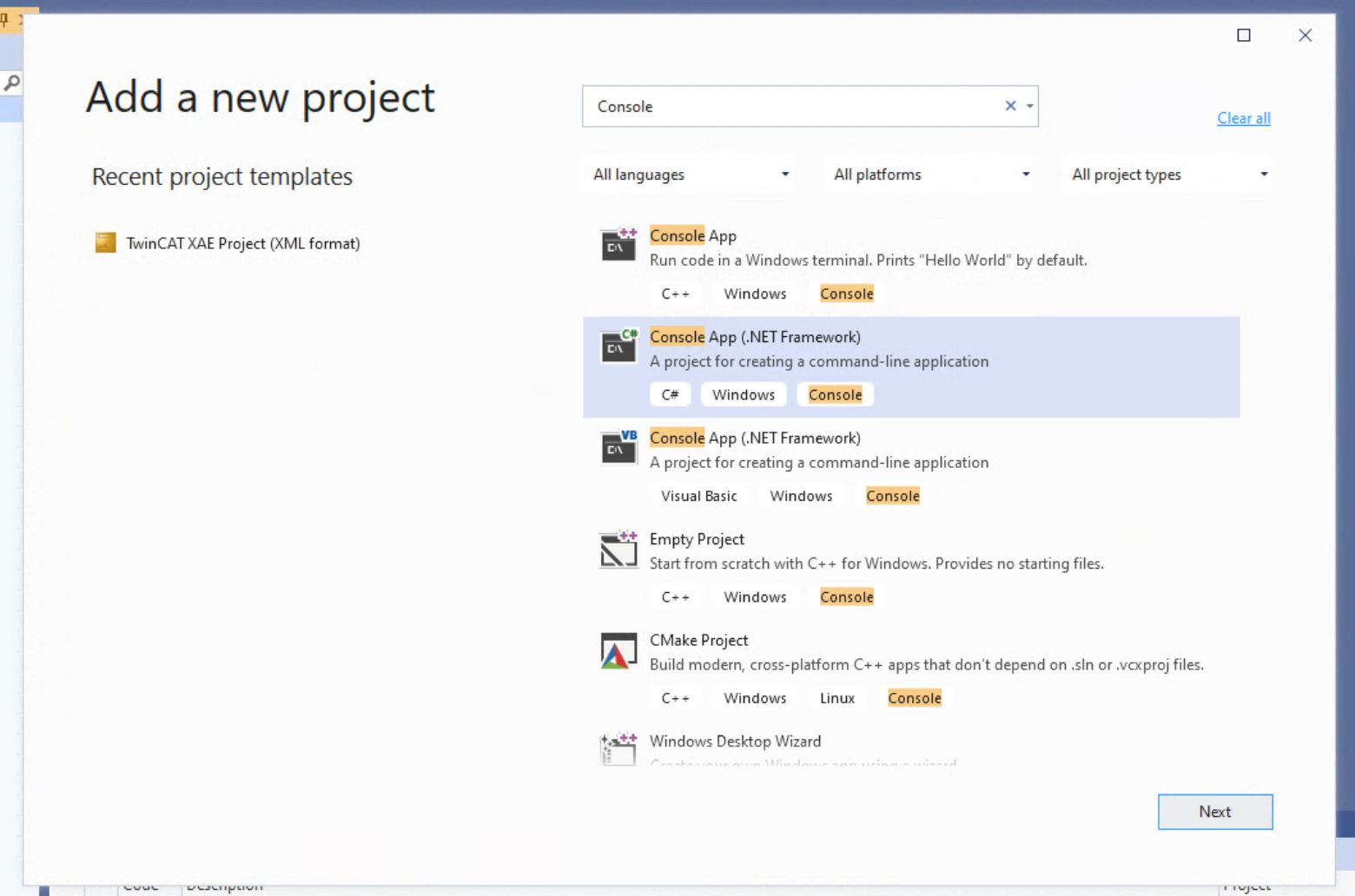
Task: Click the C++ tag under CMake Project
Action: point(675,698)
